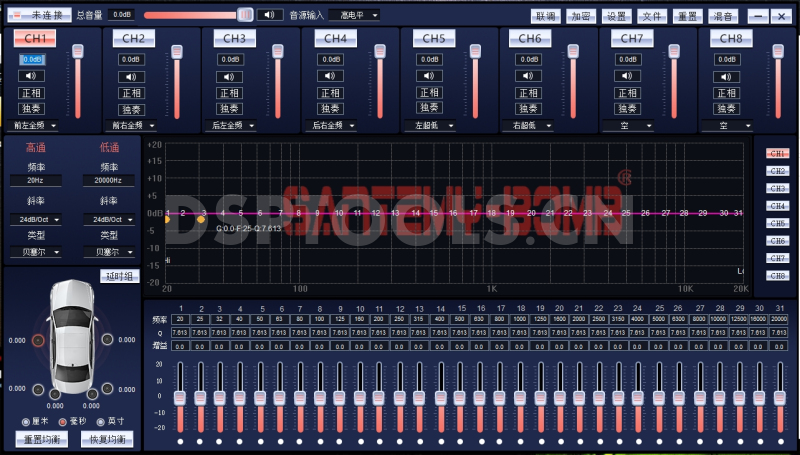Mute channel CH6 speaker icon
The height and width of the screenshot is (455, 800).
[x=528, y=76]
